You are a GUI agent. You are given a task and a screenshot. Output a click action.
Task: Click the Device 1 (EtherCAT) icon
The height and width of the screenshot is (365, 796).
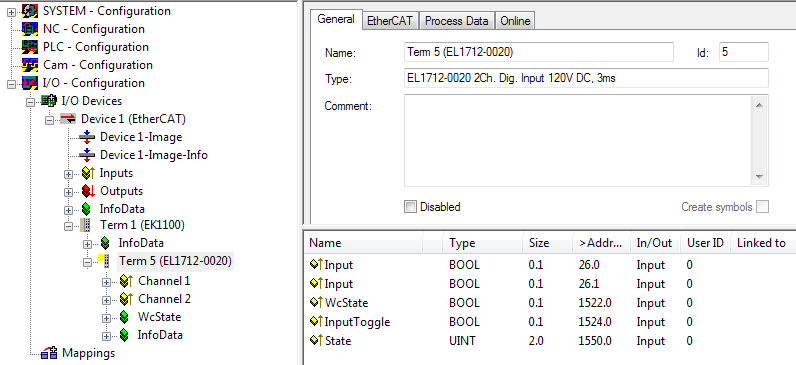point(68,119)
